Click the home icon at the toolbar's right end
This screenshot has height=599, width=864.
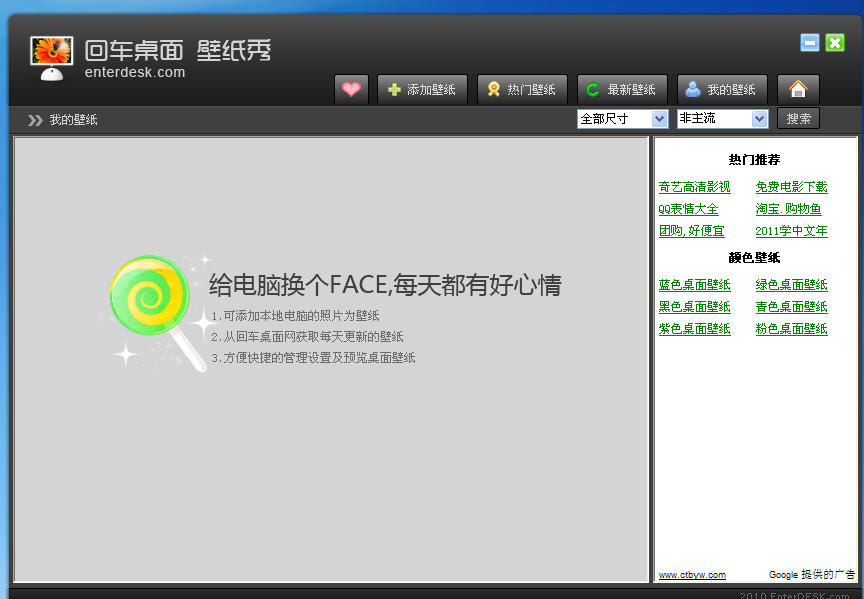tap(798, 89)
